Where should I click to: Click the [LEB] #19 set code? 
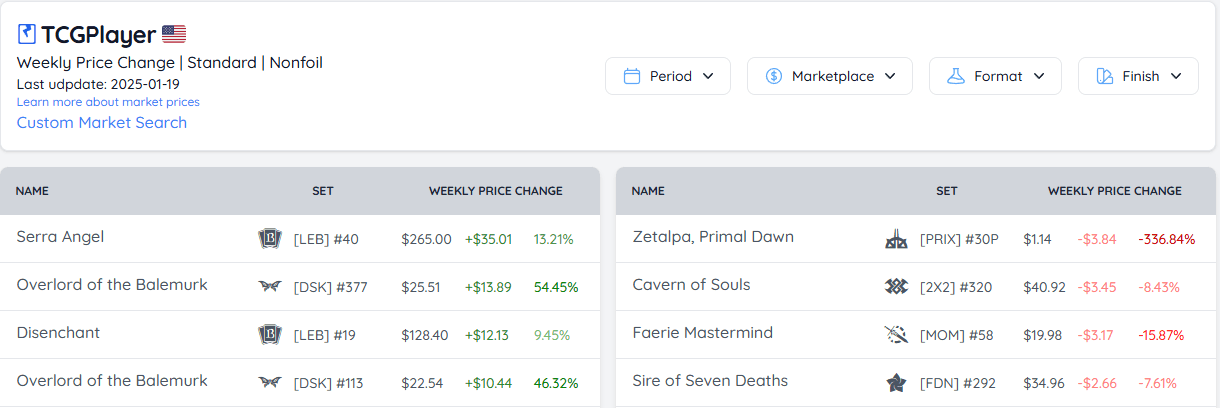(325, 335)
